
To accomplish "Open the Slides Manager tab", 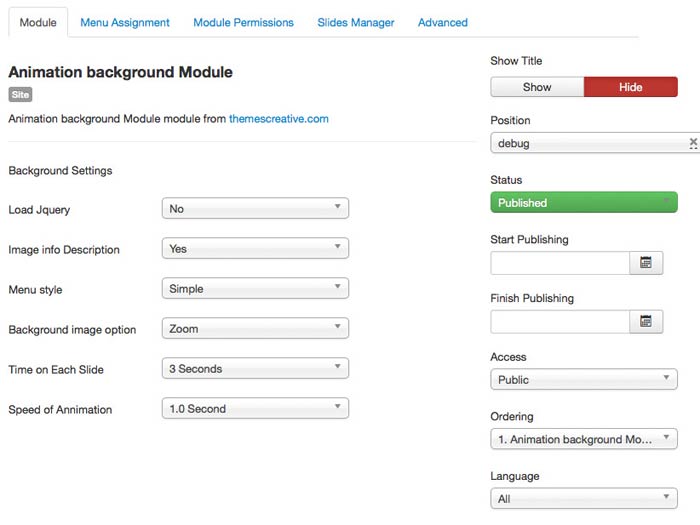I will [x=356, y=22].
